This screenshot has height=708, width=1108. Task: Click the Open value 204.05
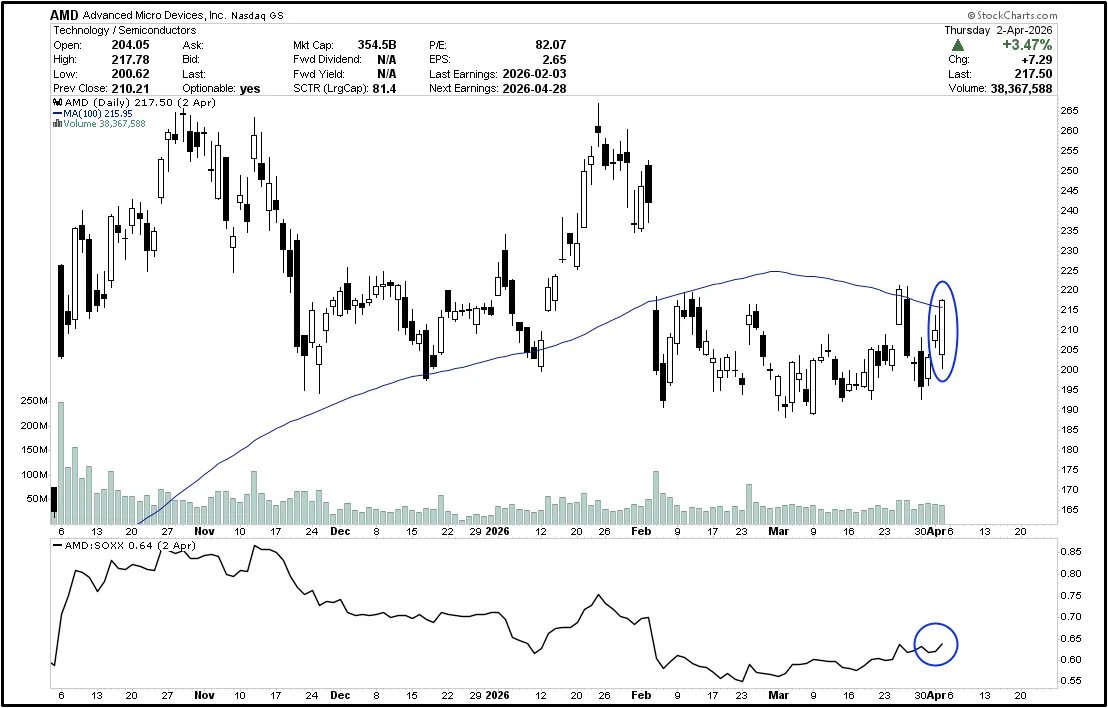coord(131,45)
